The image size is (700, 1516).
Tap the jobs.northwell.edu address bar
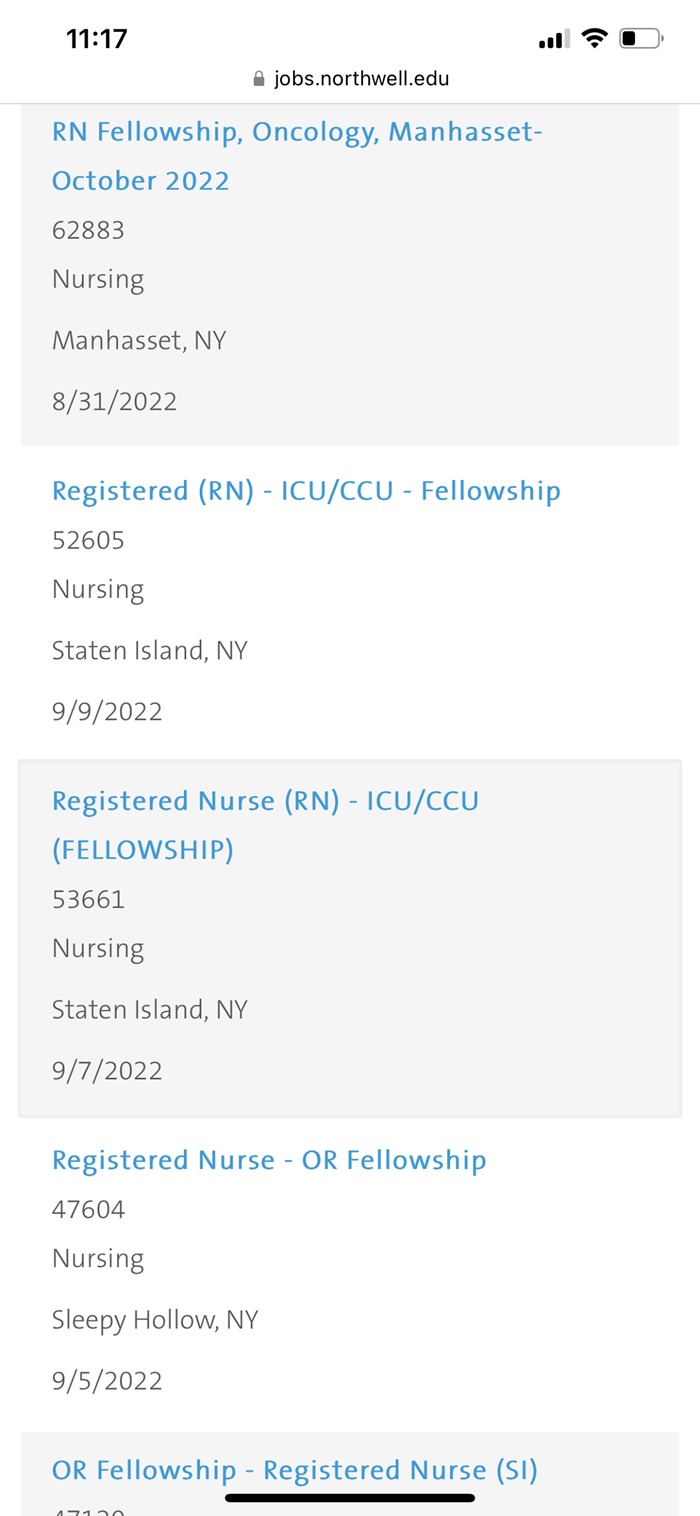pos(350,78)
